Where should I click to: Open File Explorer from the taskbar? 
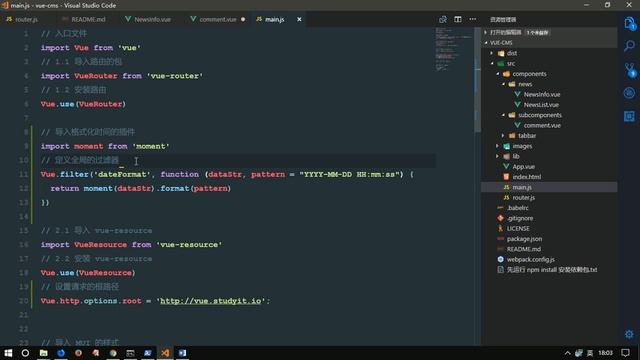pyautogui.click(x=44, y=353)
